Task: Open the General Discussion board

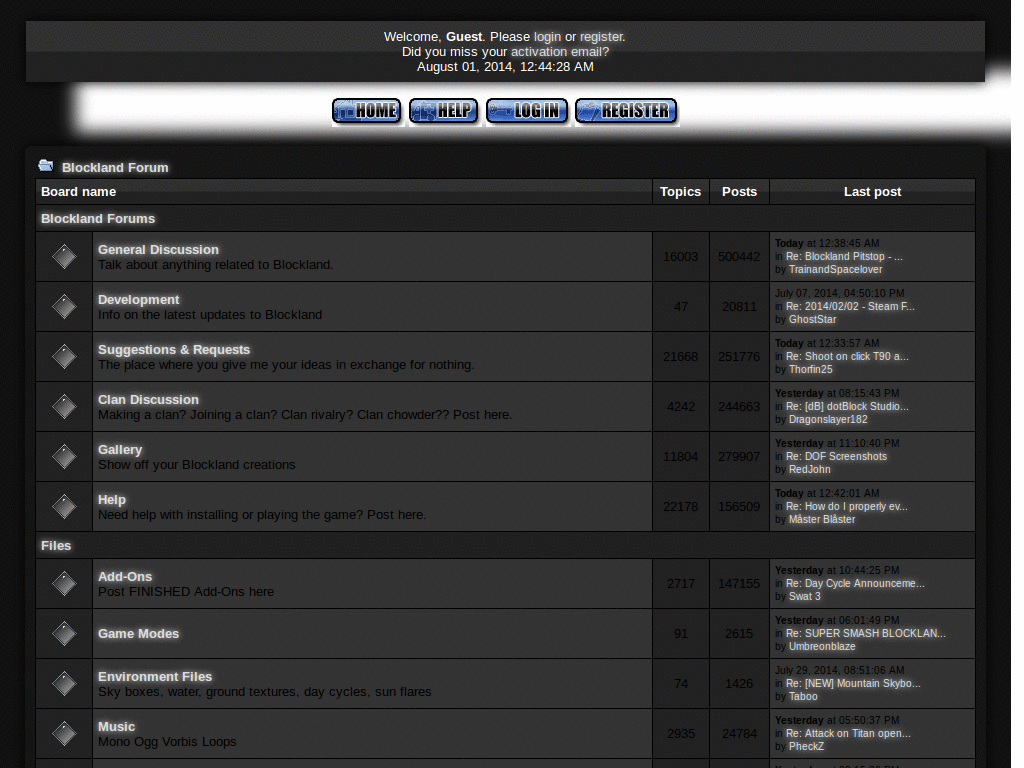Action: pyautogui.click(x=158, y=249)
